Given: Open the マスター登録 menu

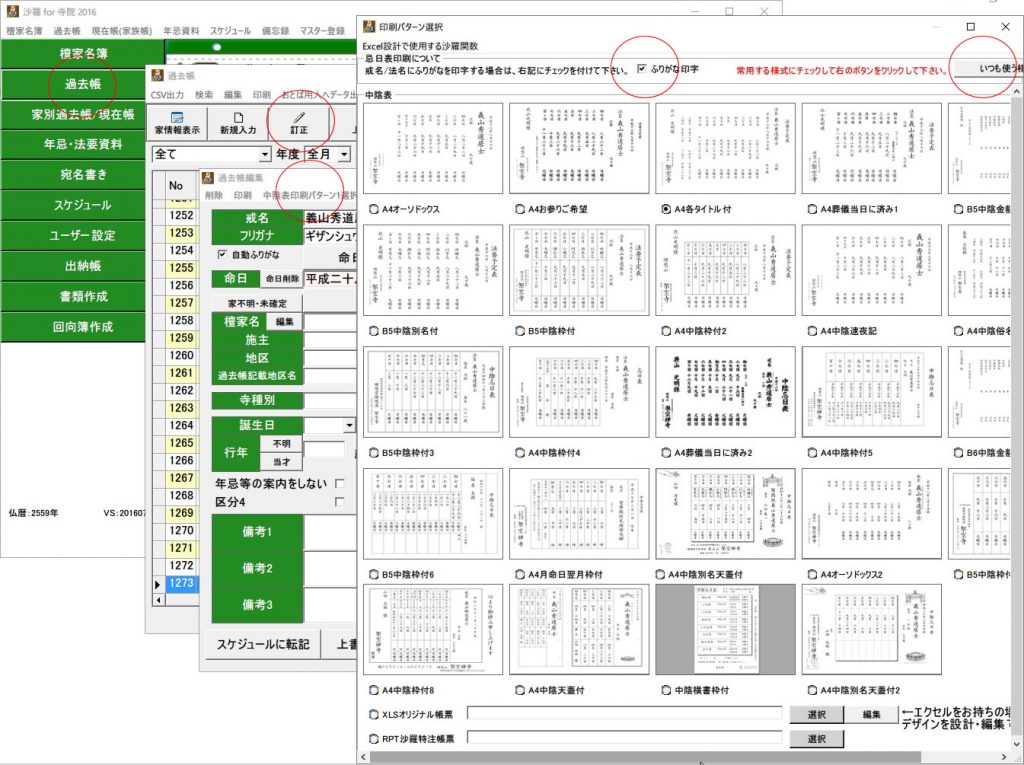Looking at the screenshot, I should [x=322, y=31].
